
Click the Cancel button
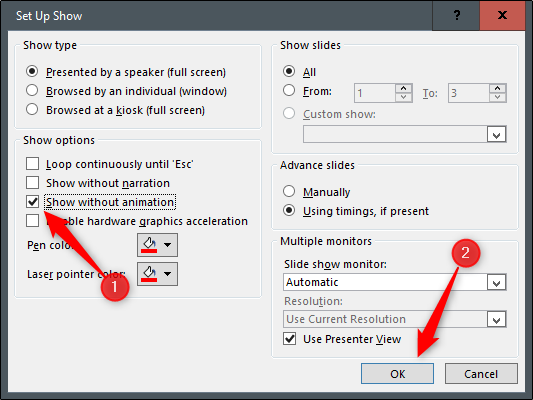pyautogui.click(x=481, y=374)
